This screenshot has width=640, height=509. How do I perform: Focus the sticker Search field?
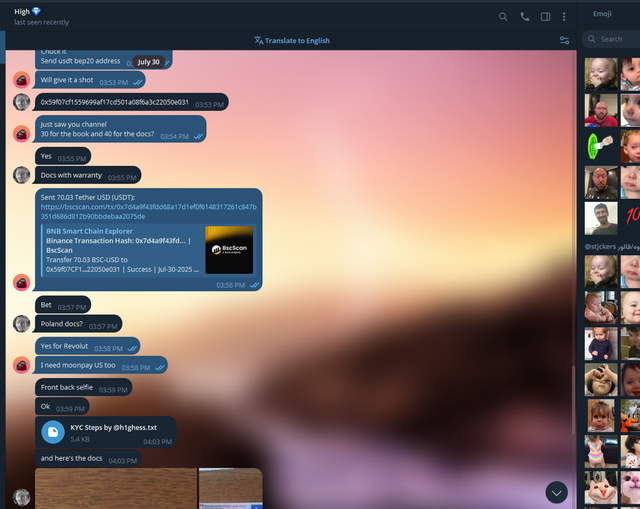(611, 39)
